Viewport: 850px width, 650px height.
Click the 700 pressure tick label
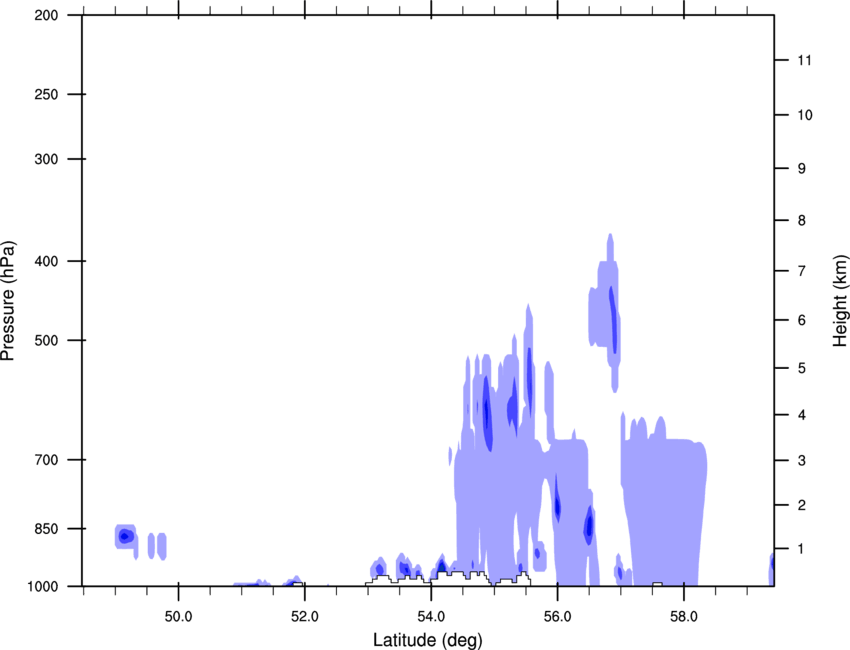click(46, 460)
